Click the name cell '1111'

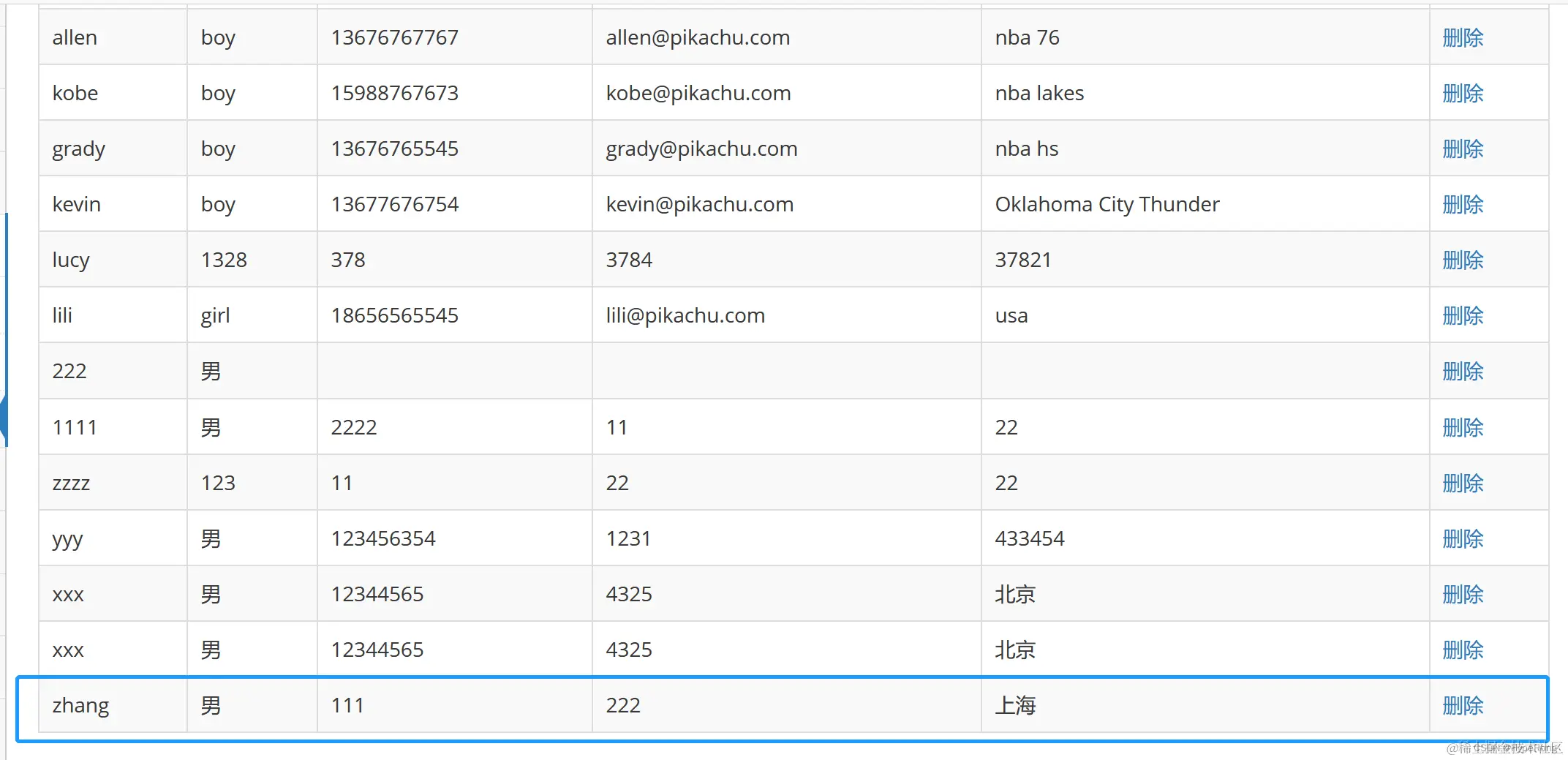click(x=75, y=427)
